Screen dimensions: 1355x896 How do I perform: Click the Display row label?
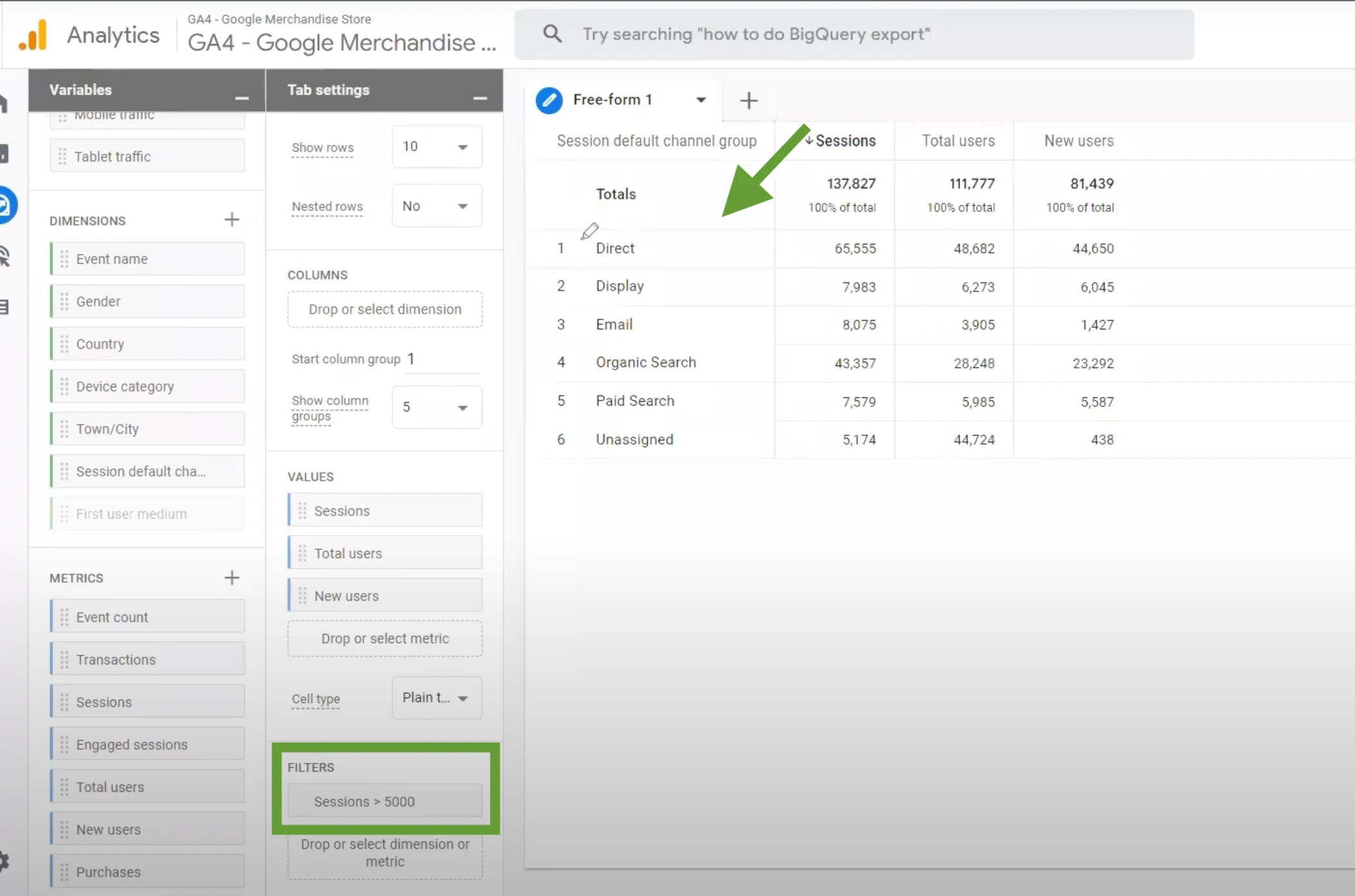click(620, 286)
